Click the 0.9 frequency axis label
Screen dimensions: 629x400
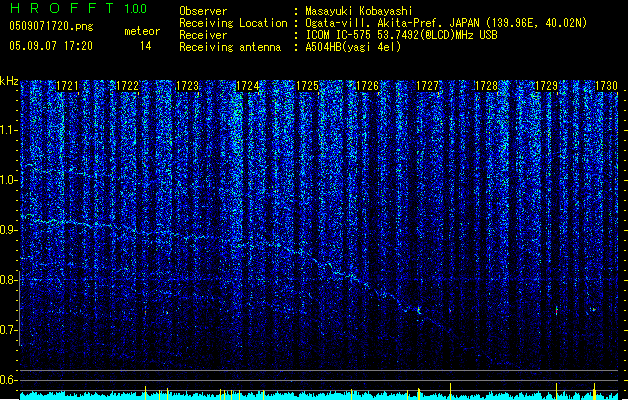pyautogui.click(x=8, y=230)
